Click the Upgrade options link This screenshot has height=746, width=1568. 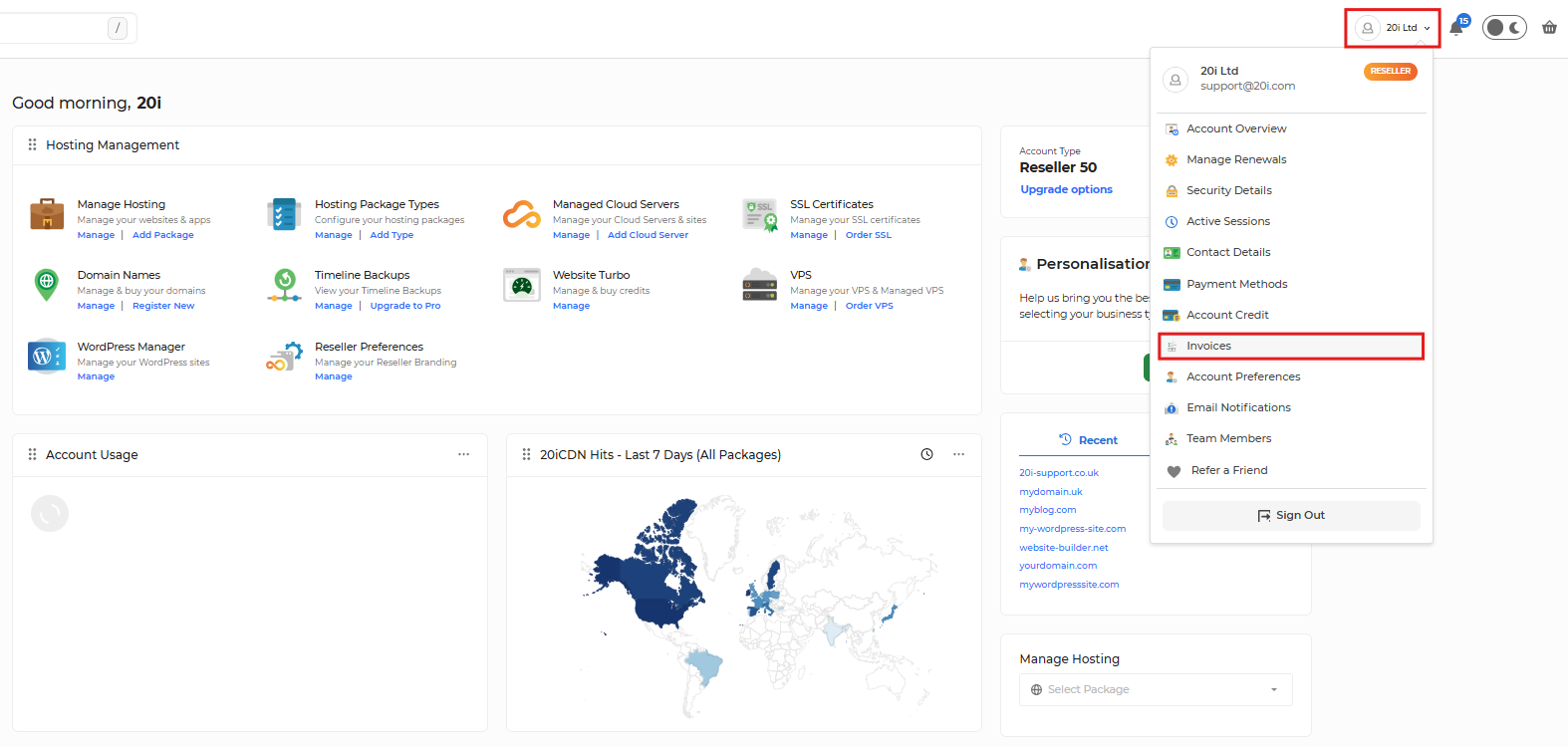[1066, 189]
